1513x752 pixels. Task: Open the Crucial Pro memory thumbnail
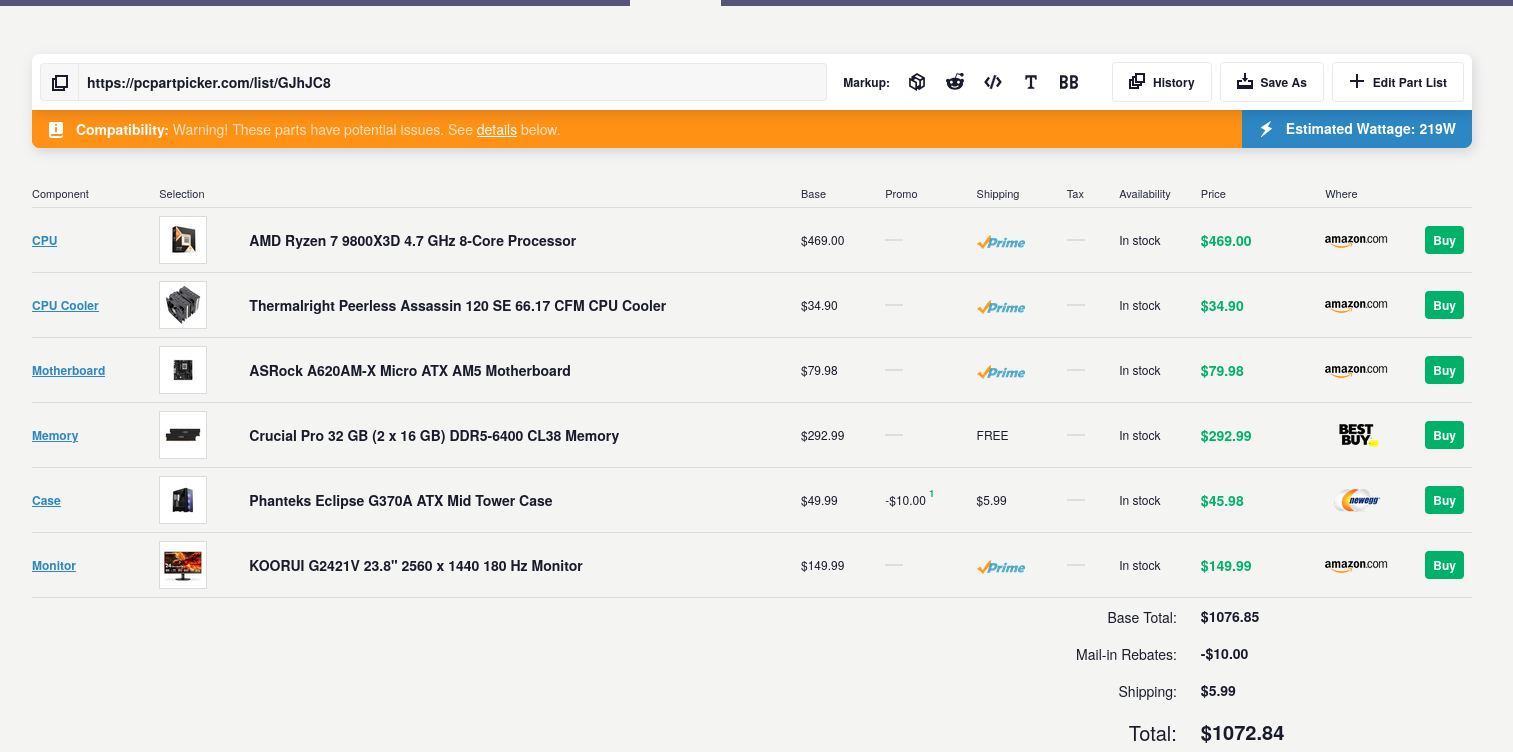[x=183, y=435]
